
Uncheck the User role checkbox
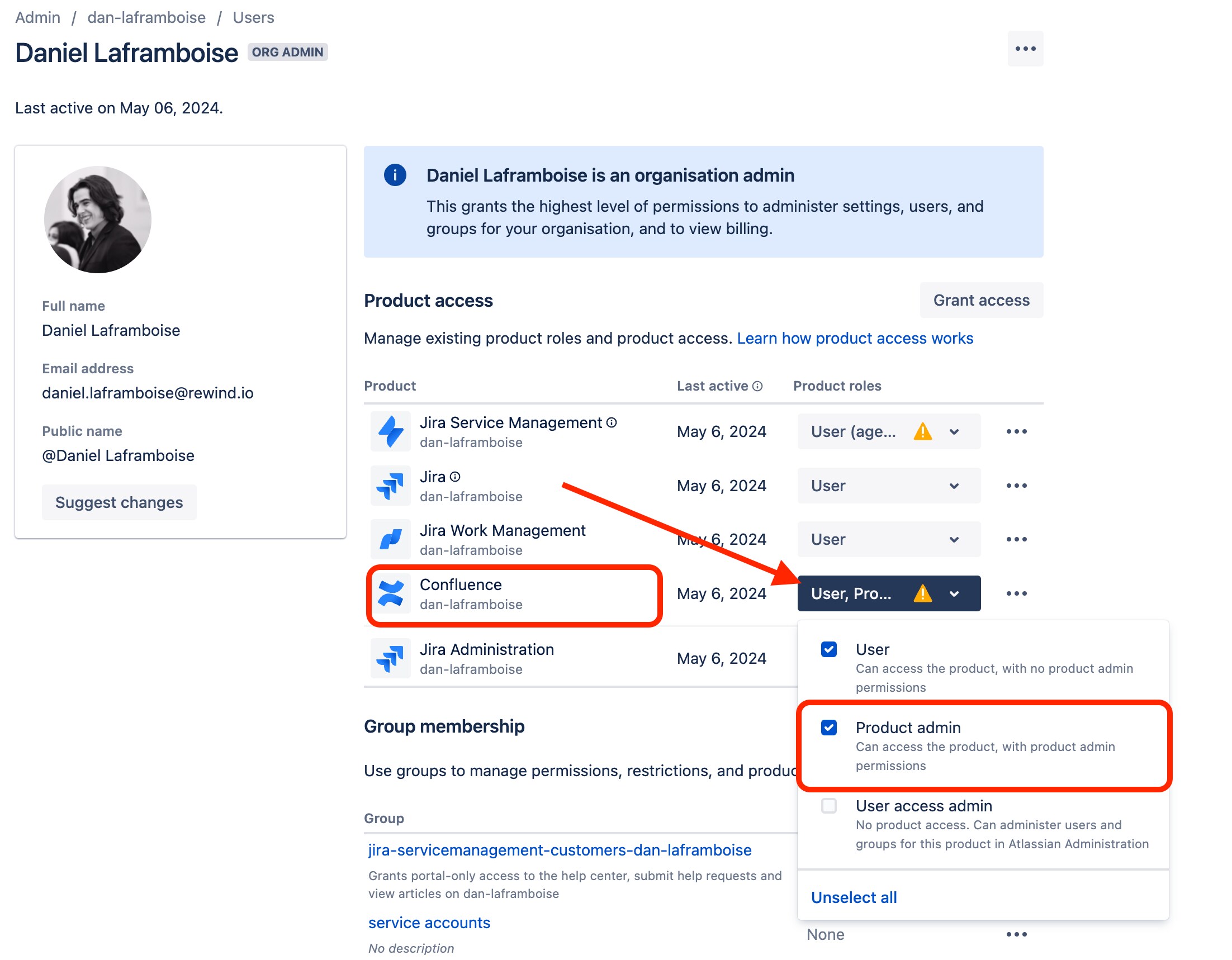point(828,649)
